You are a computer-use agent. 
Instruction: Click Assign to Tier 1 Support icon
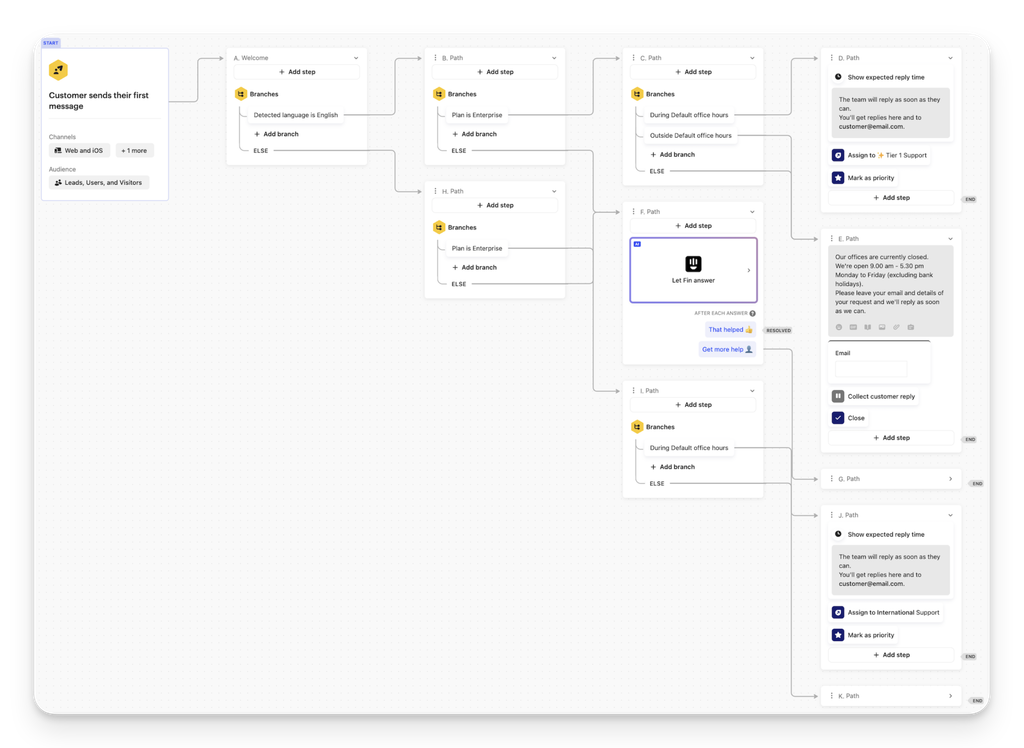838,155
